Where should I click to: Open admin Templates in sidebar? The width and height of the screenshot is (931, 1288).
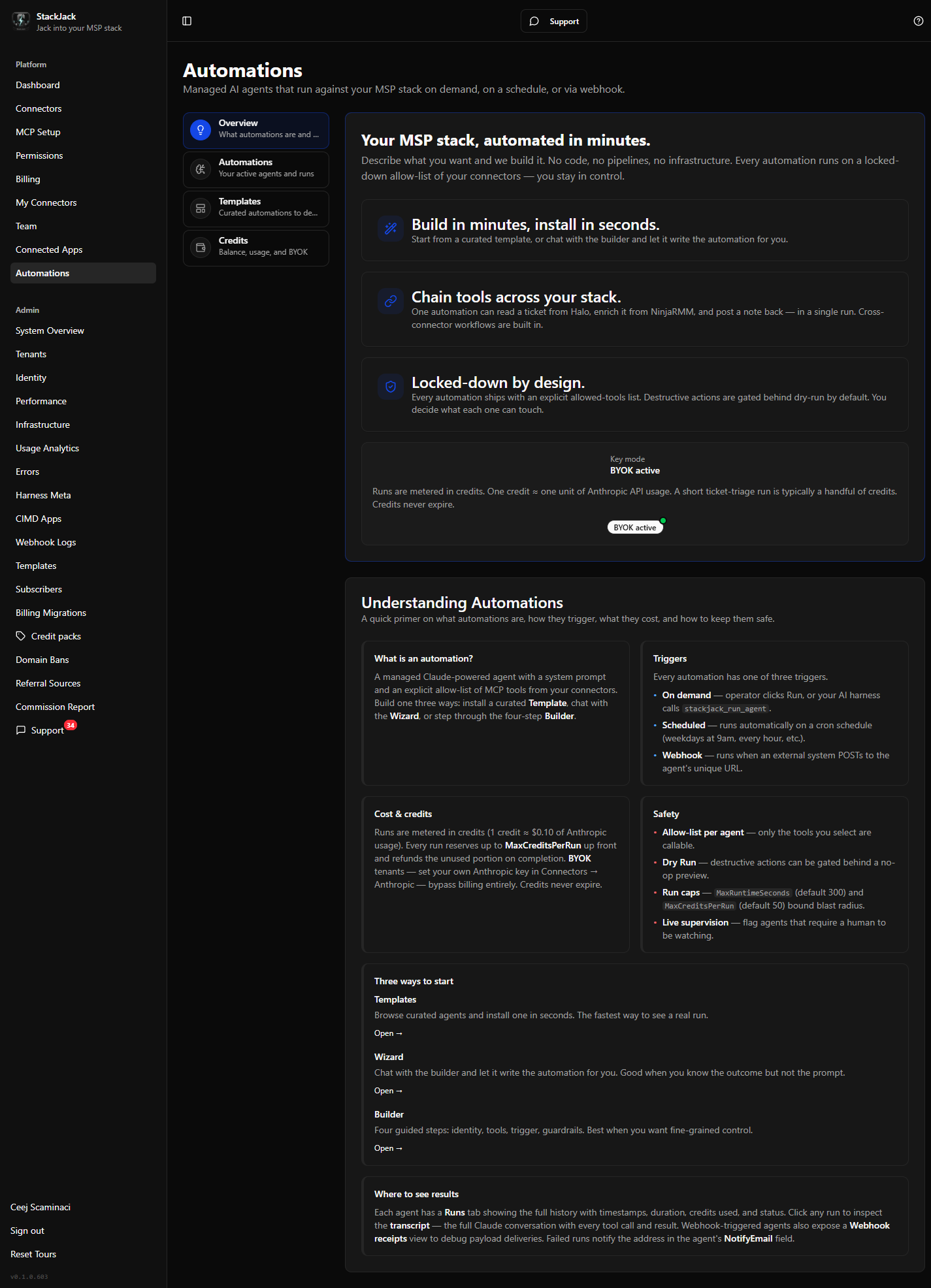(83, 566)
